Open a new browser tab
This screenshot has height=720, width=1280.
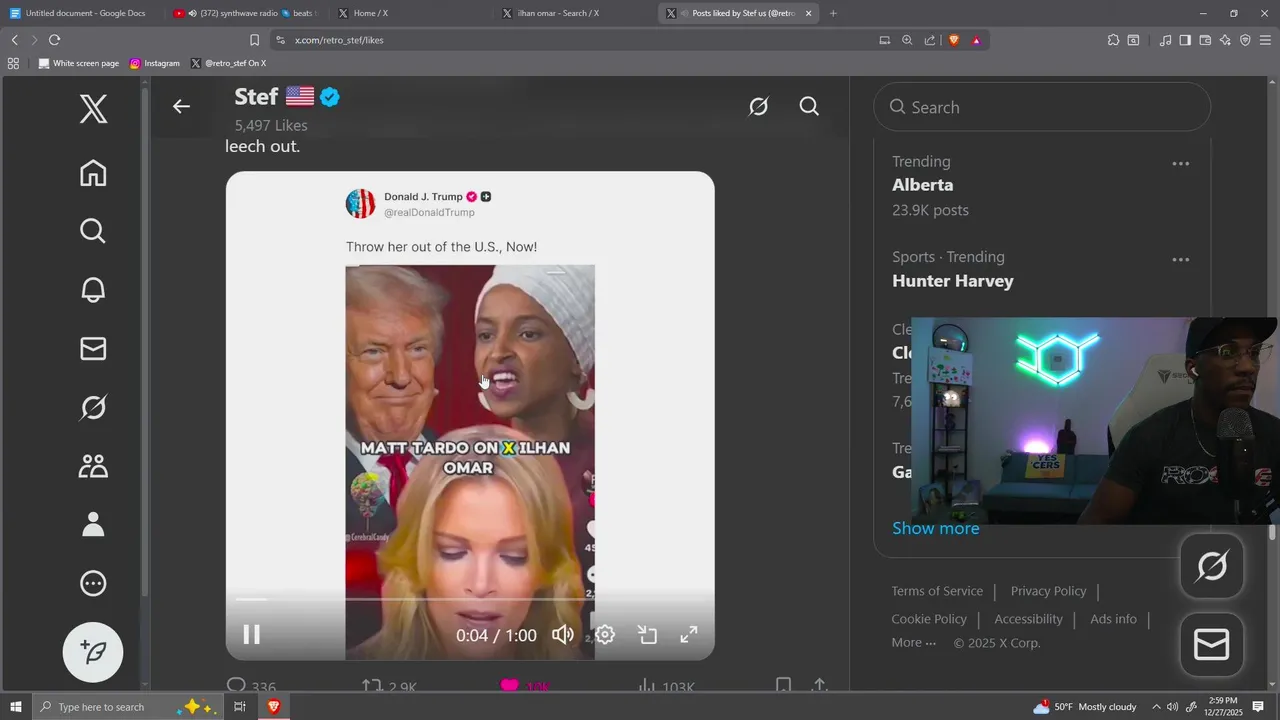(x=833, y=13)
